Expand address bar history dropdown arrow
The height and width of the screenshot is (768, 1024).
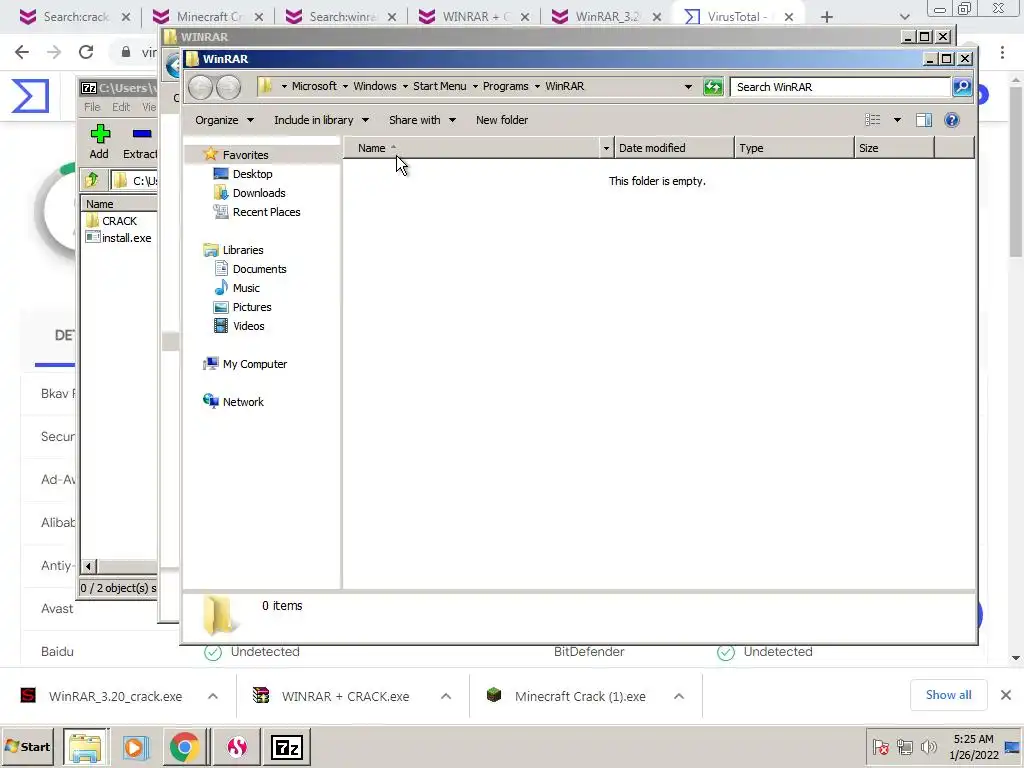click(x=688, y=87)
